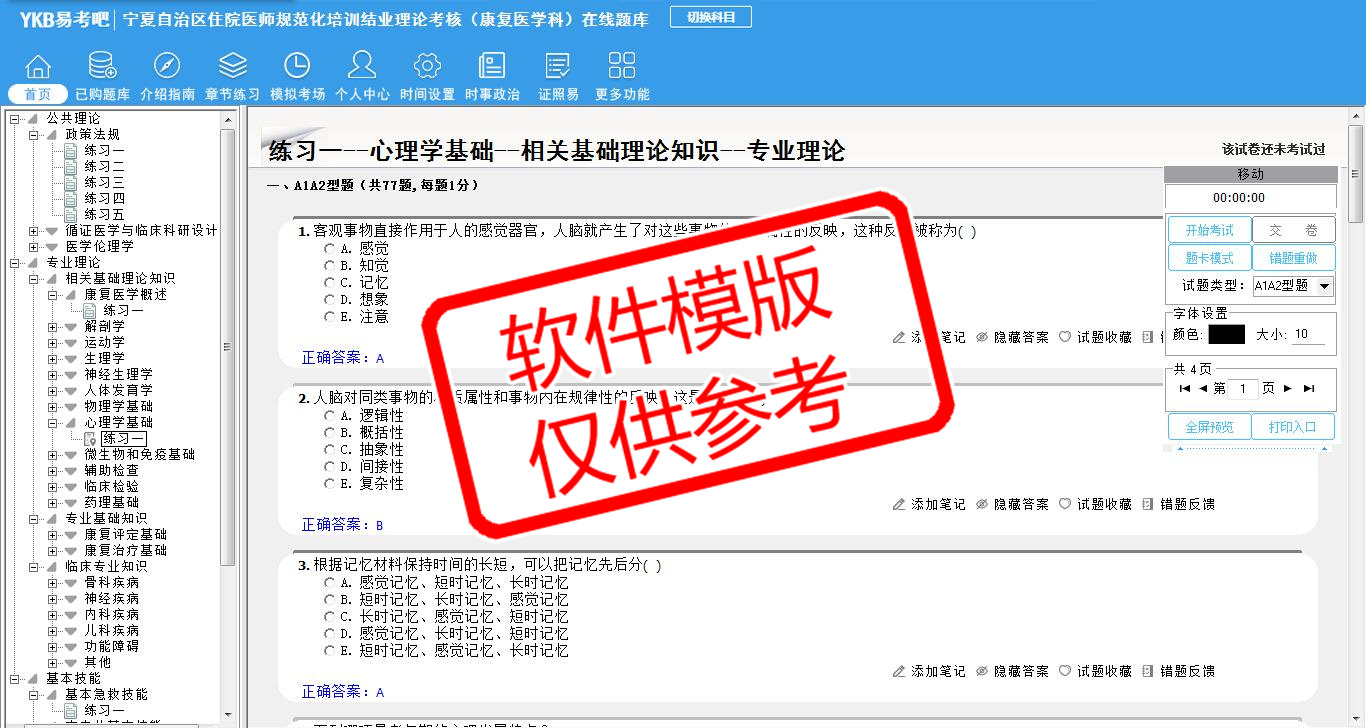Click the 切换科目 button

(x=710, y=17)
